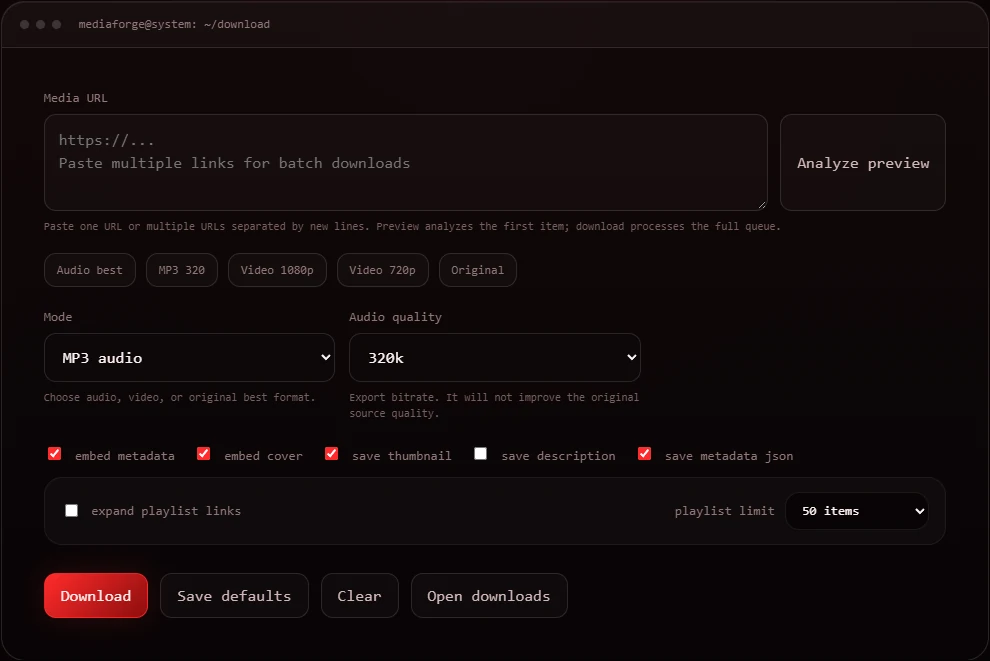Image resolution: width=990 pixels, height=661 pixels.
Task: Start the red Download button
Action: 96,595
